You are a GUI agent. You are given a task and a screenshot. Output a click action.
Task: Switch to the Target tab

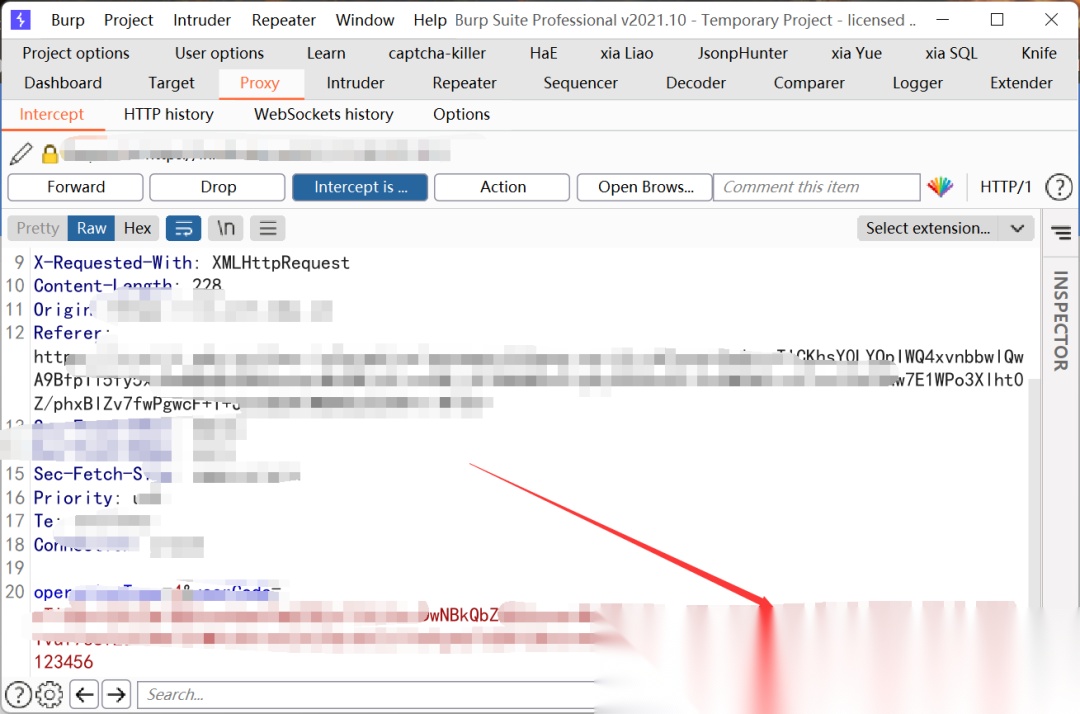pos(171,83)
